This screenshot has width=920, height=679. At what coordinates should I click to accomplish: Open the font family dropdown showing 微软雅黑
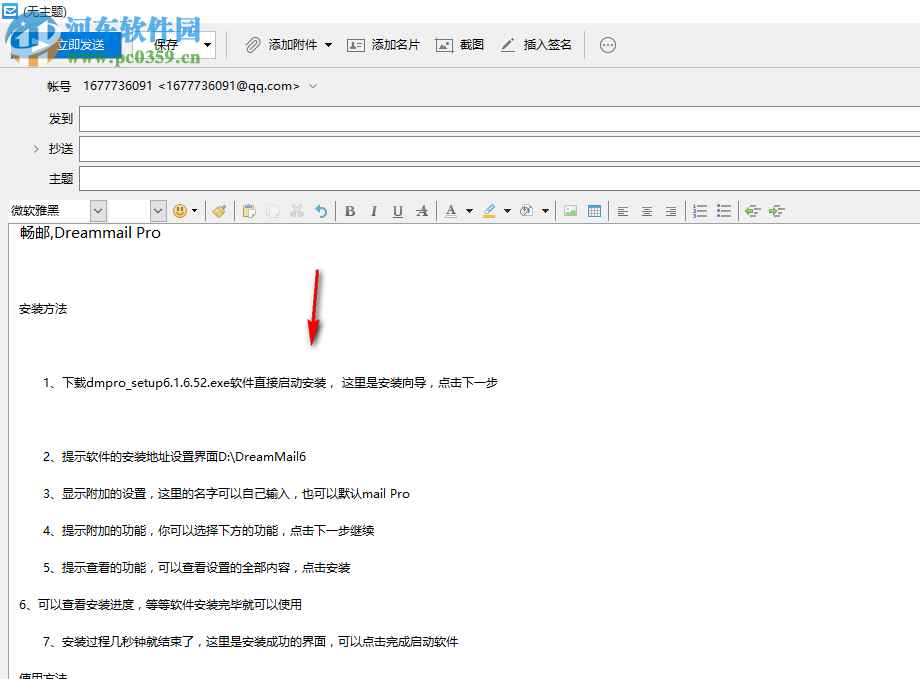point(97,211)
